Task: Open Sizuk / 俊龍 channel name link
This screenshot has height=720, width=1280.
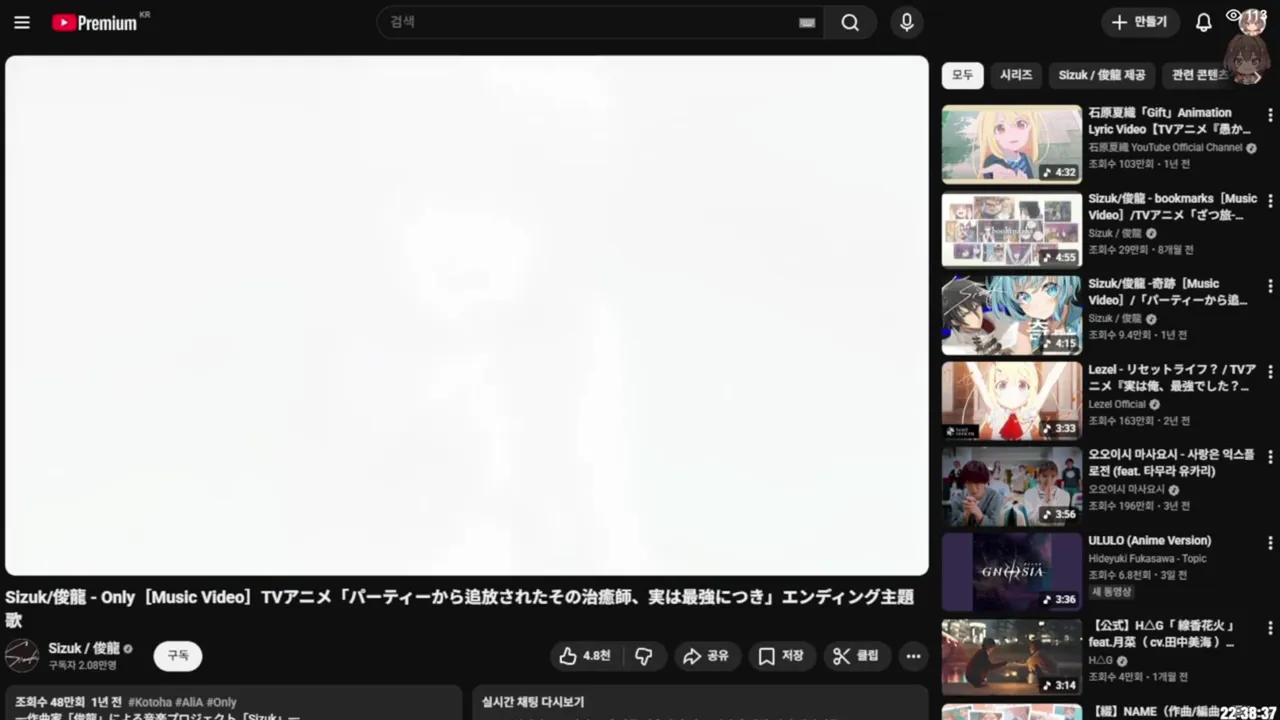Action: coord(84,648)
